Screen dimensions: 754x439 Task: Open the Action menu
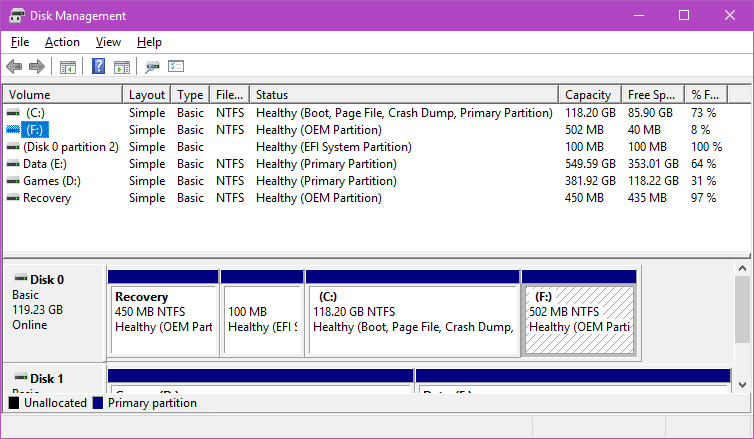click(x=62, y=42)
